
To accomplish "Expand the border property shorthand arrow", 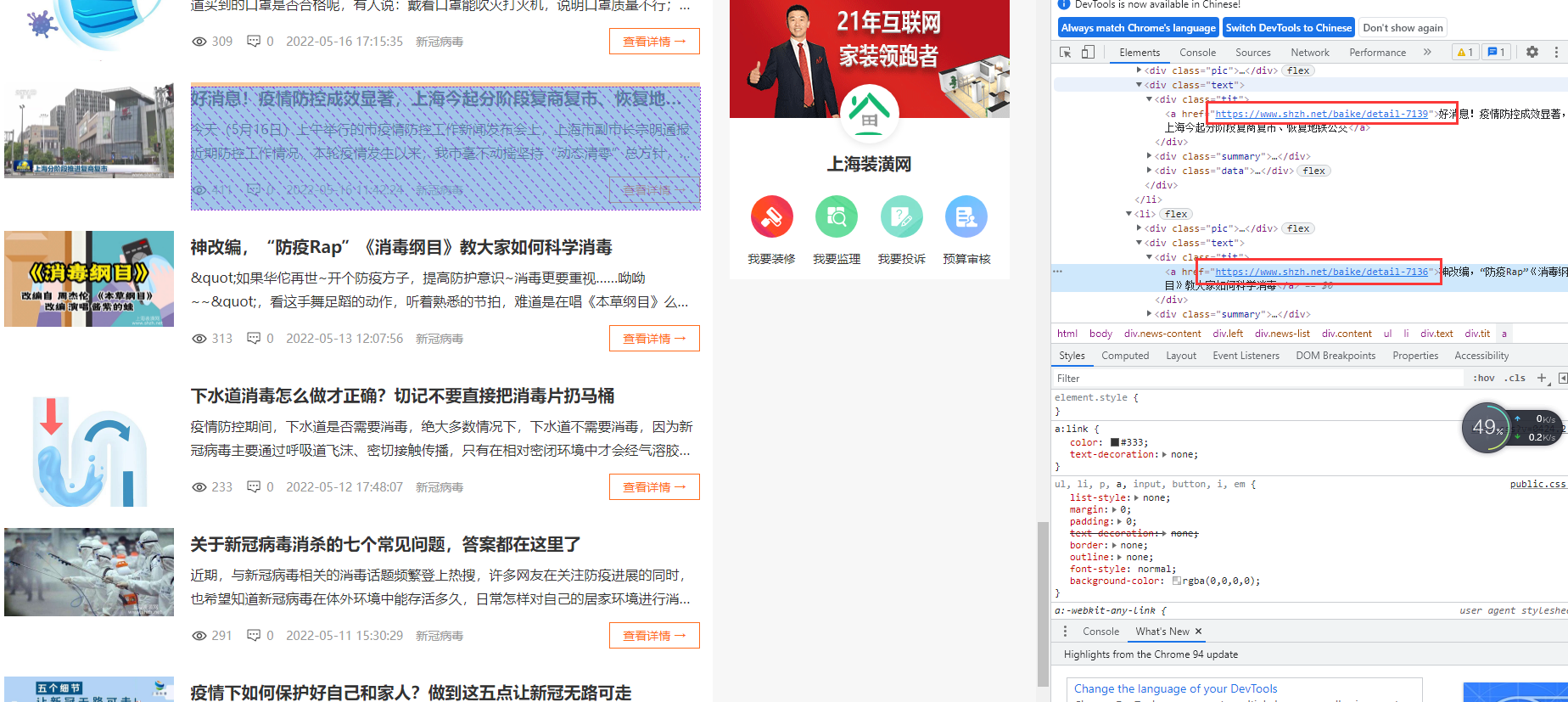I will pyautogui.click(x=1115, y=546).
